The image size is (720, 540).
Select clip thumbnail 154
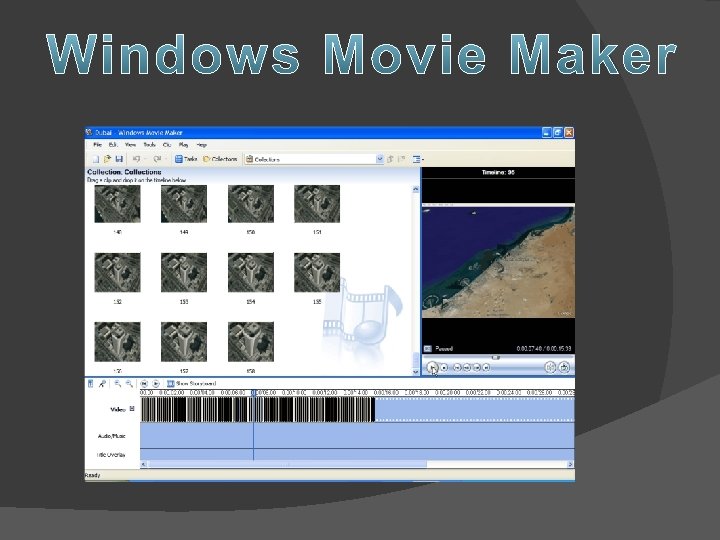click(x=251, y=272)
